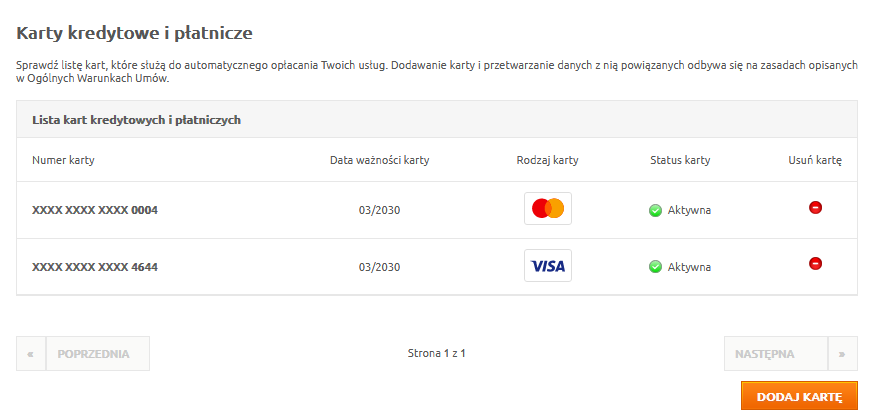Click green active status icon for Mastercard
The image size is (874, 420).
tap(656, 211)
